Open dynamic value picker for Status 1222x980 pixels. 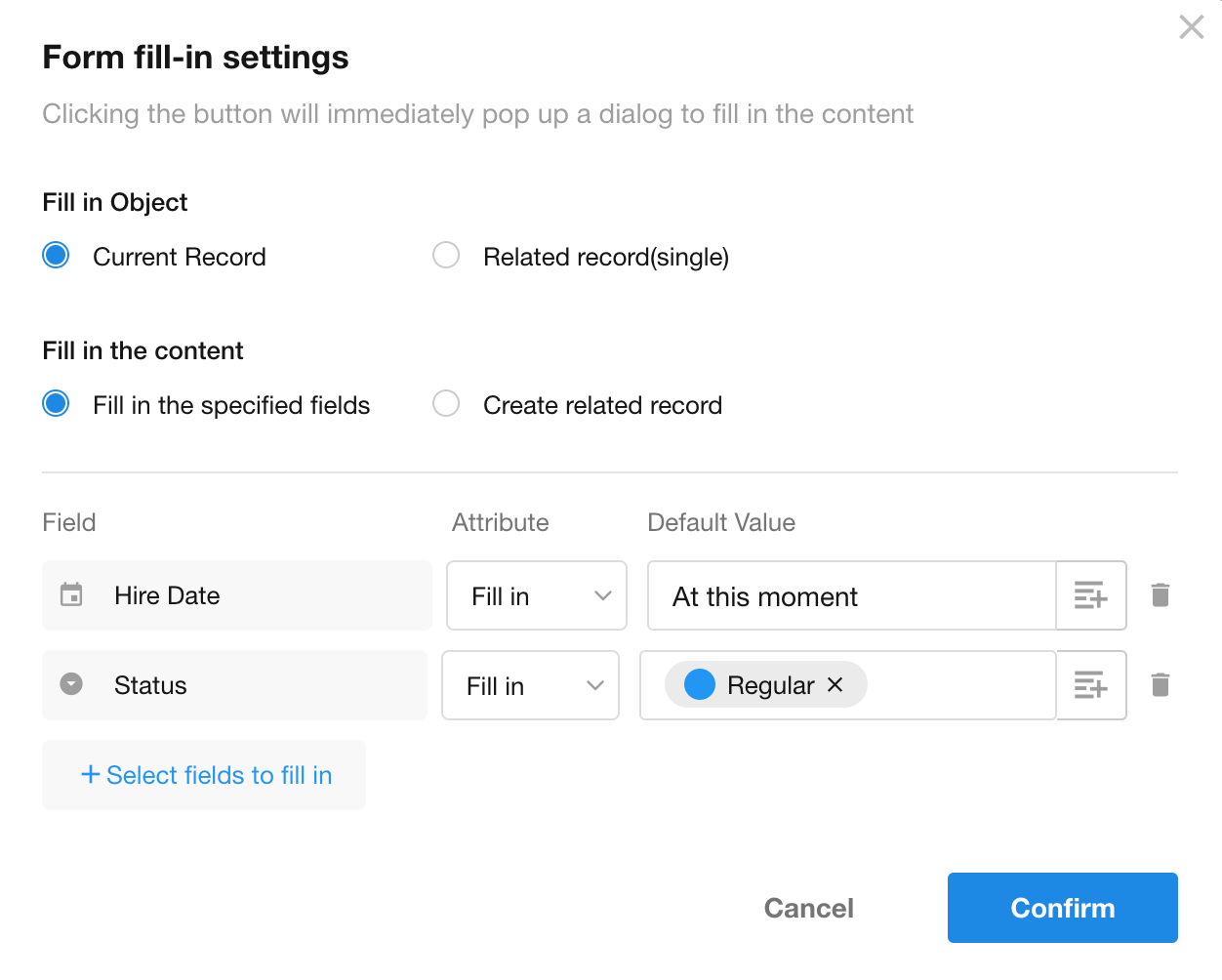(1090, 685)
